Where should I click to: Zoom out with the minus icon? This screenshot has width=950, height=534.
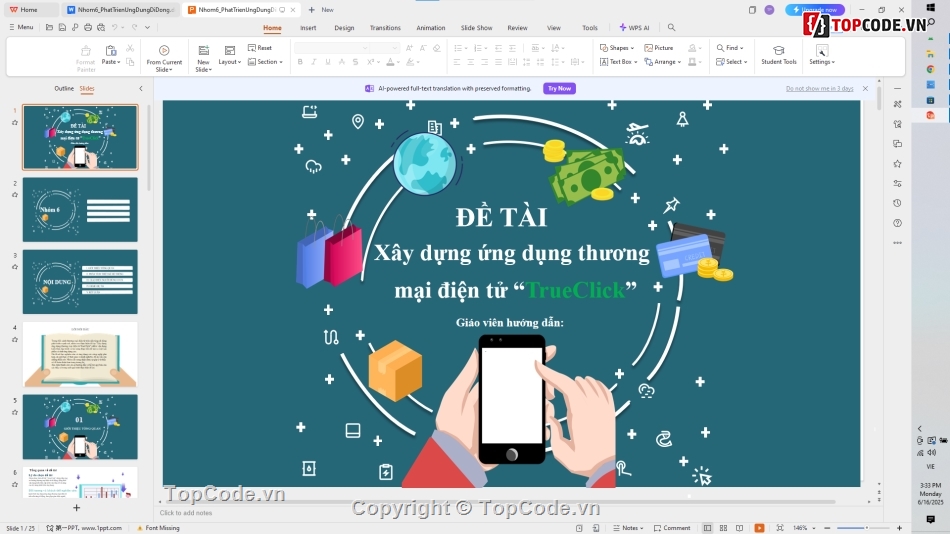(x=827, y=528)
